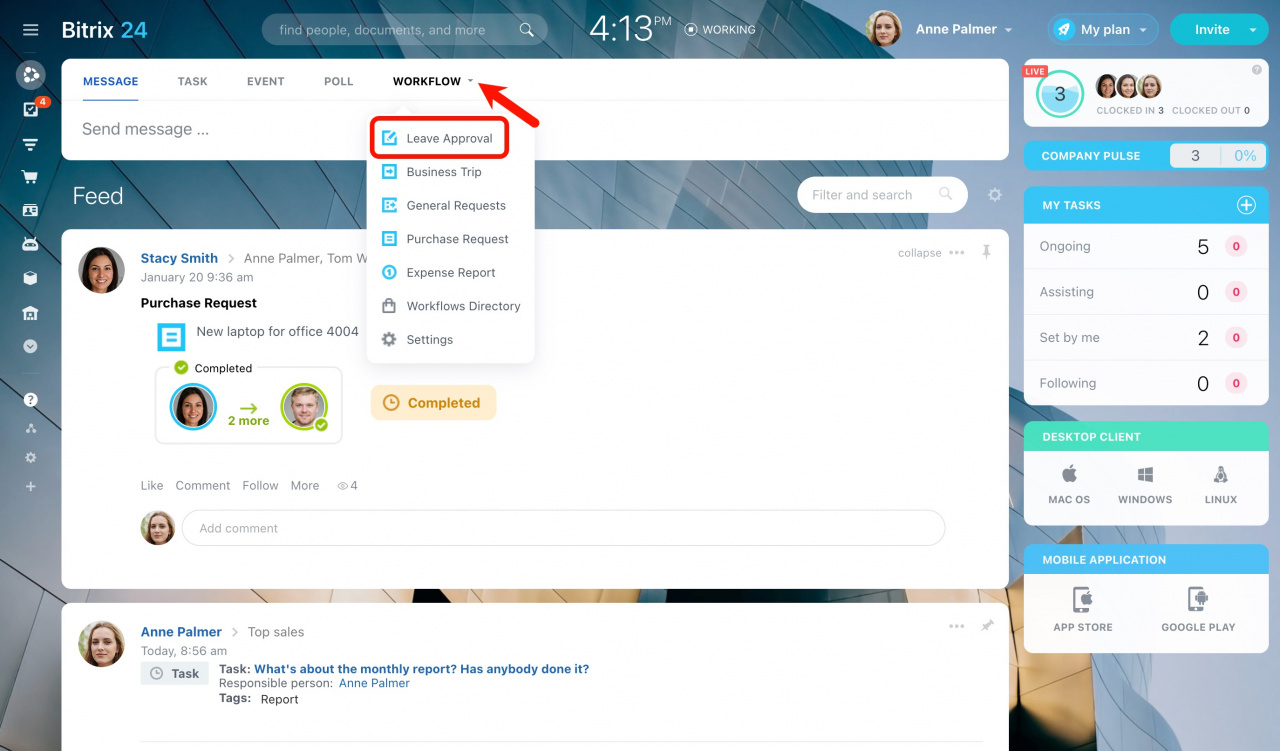Click the Send message field

535,129
